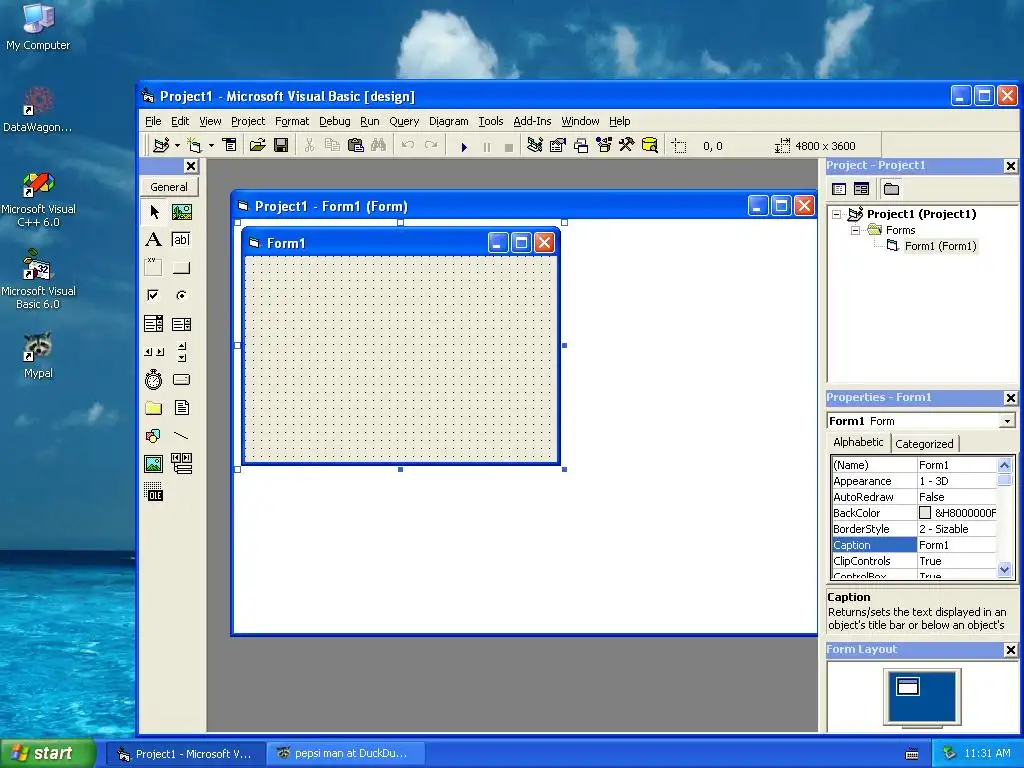Screen dimensions: 1024x768
Task: Open the Debug menu
Action: [x=334, y=121]
